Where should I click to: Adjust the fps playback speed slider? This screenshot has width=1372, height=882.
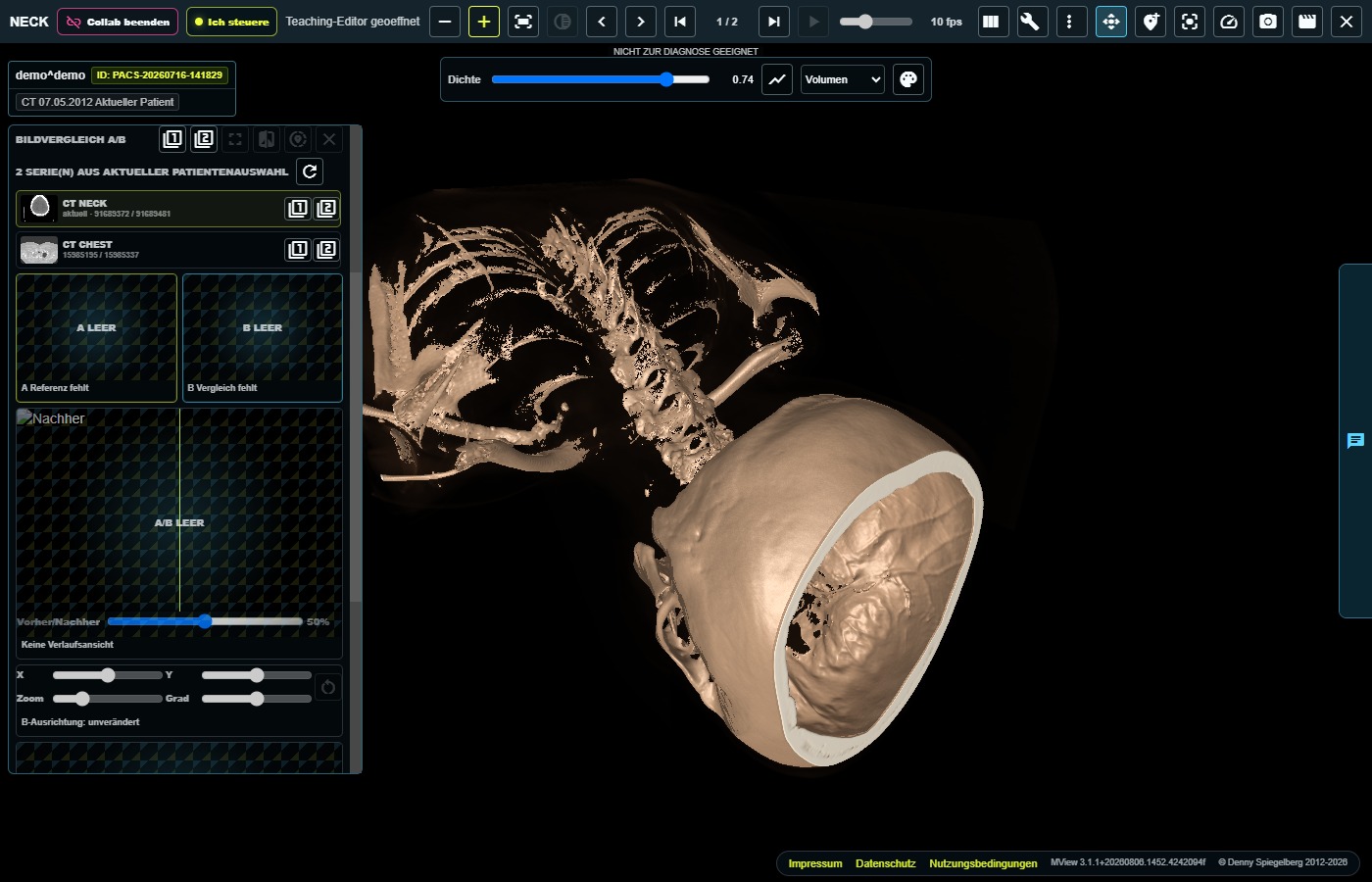[875, 22]
